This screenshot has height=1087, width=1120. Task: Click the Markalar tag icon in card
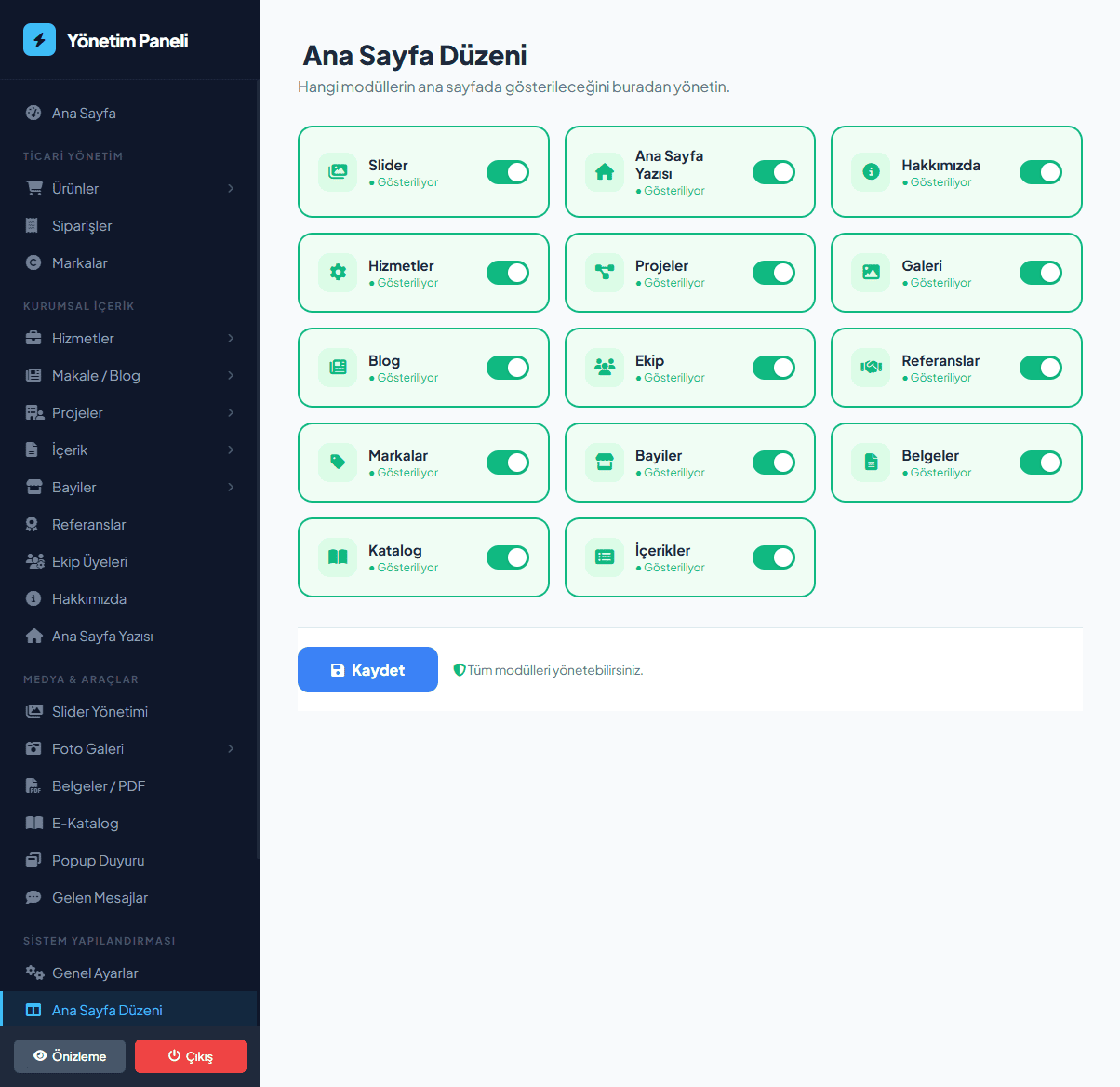click(x=338, y=463)
